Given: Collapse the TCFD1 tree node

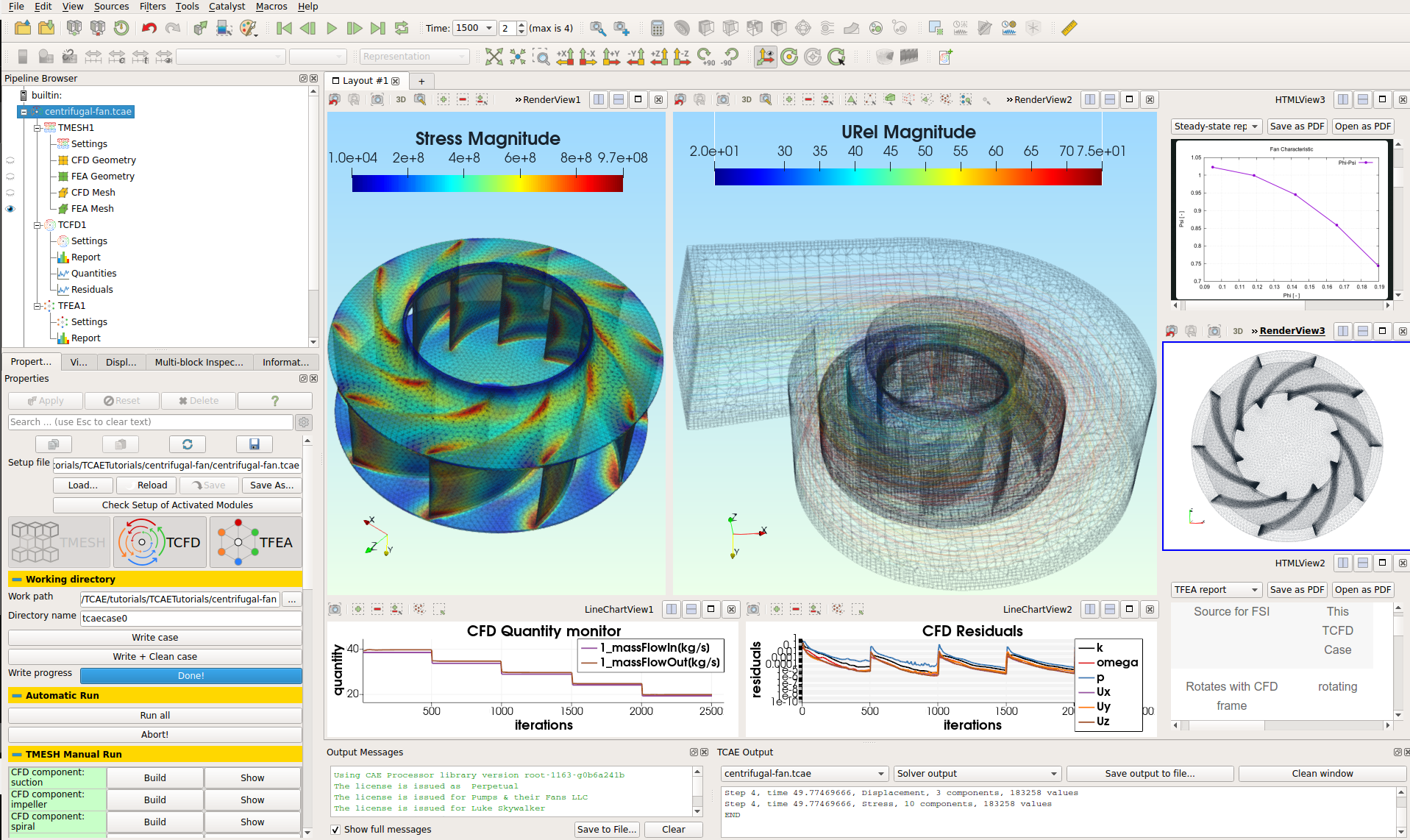Looking at the screenshot, I should click(37, 225).
